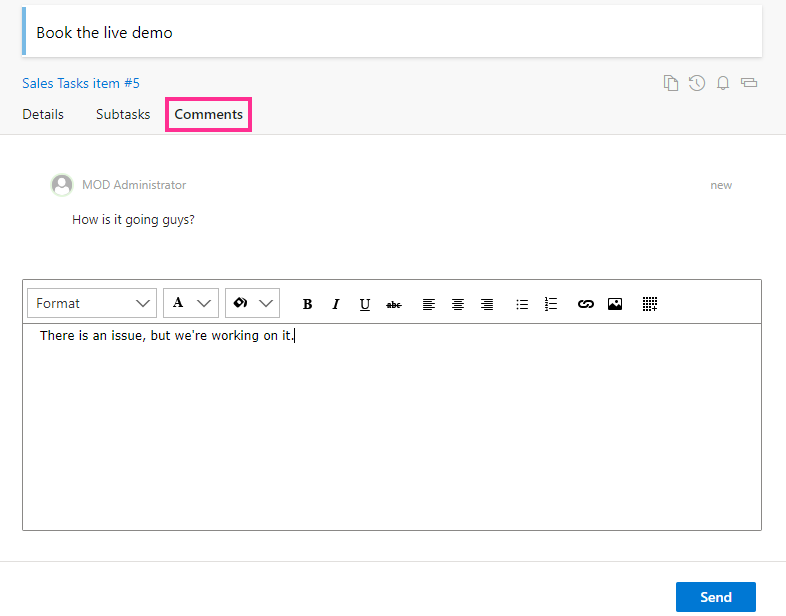The height and width of the screenshot is (616, 786).
Task: Align text left
Action: (429, 304)
